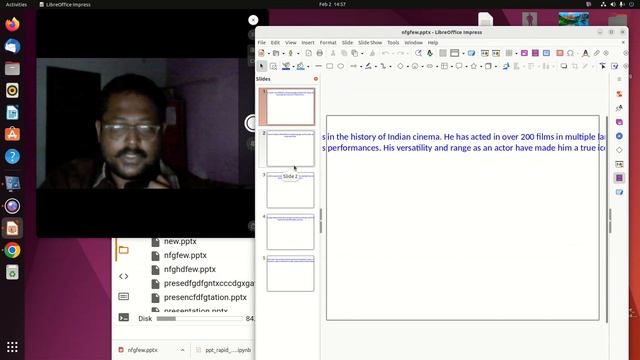Click the Undo arrow icon
The width and height of the screenshot is (640, 360).
[386, 53]
